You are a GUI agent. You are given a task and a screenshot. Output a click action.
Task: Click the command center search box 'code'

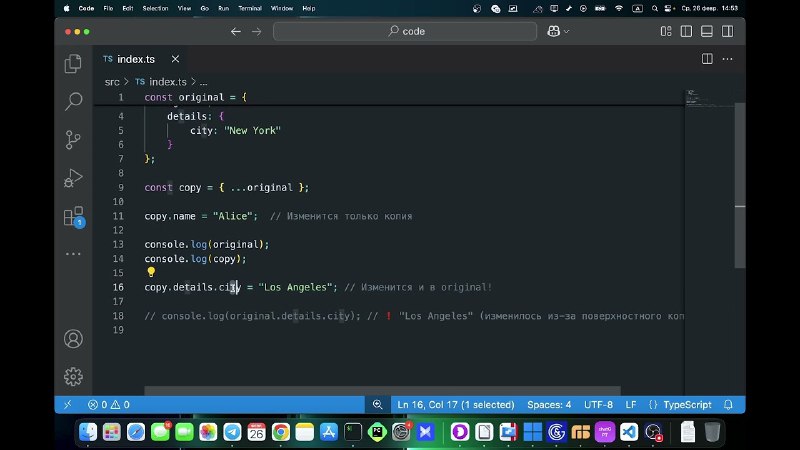point(405,31)
